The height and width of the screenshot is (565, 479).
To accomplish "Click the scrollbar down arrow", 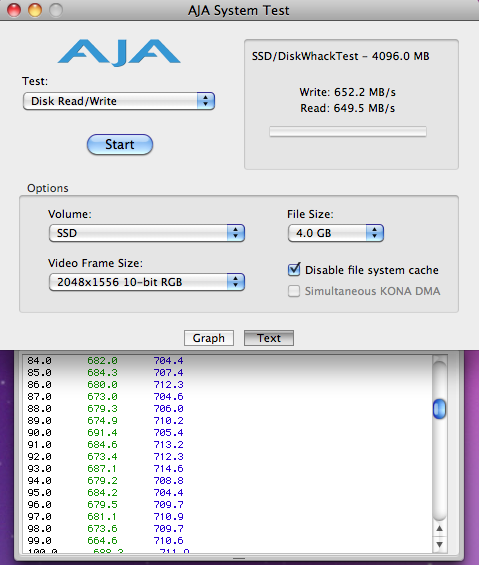I will [439, 544].
